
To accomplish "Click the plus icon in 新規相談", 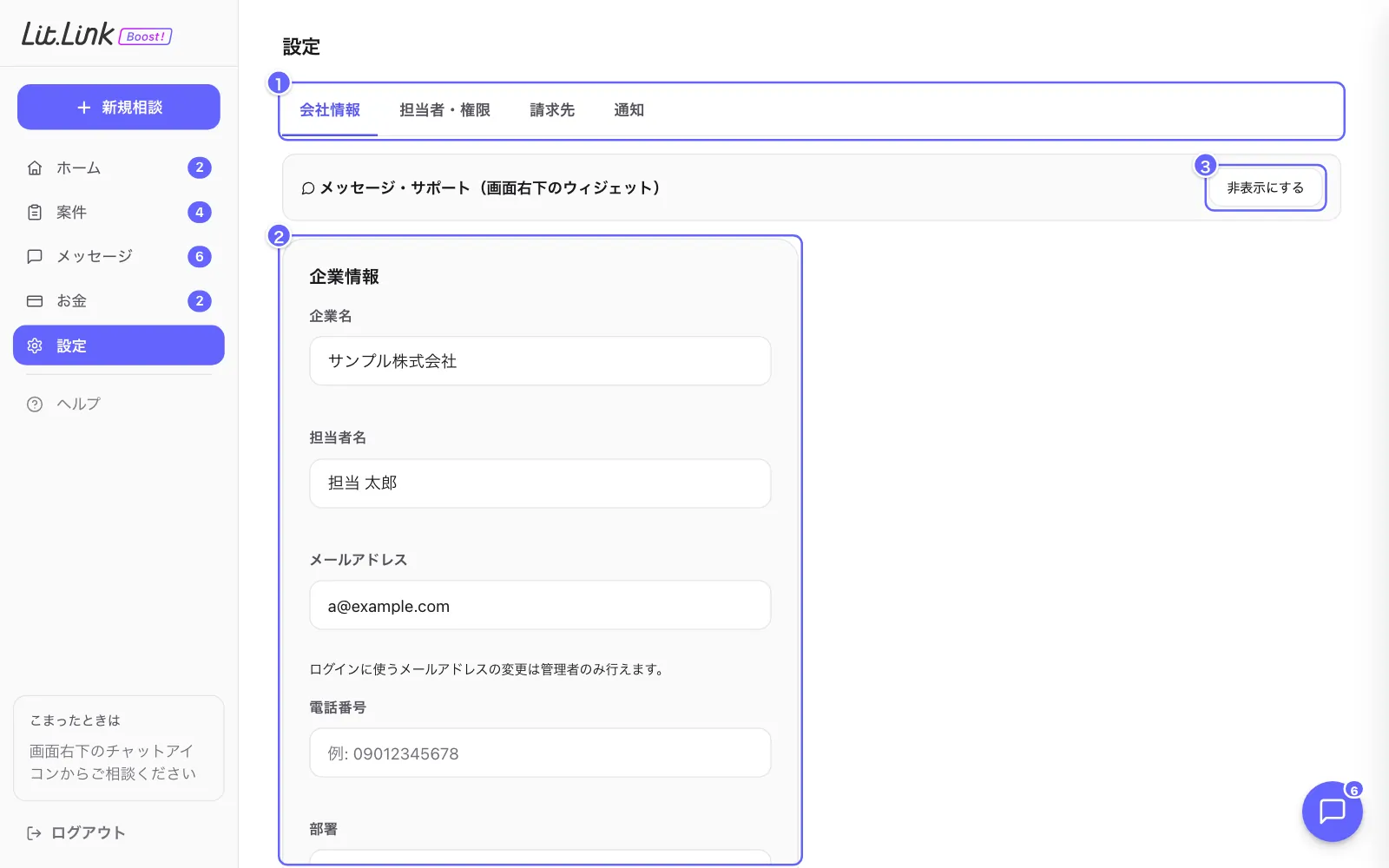I will [84, 107].
